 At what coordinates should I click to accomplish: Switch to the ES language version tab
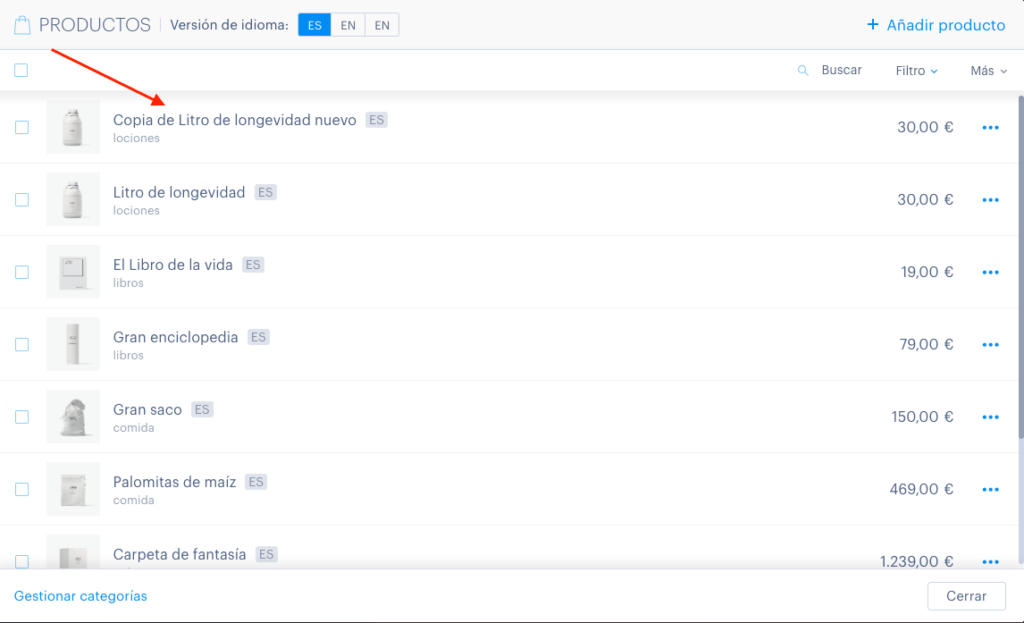[315, 25]
